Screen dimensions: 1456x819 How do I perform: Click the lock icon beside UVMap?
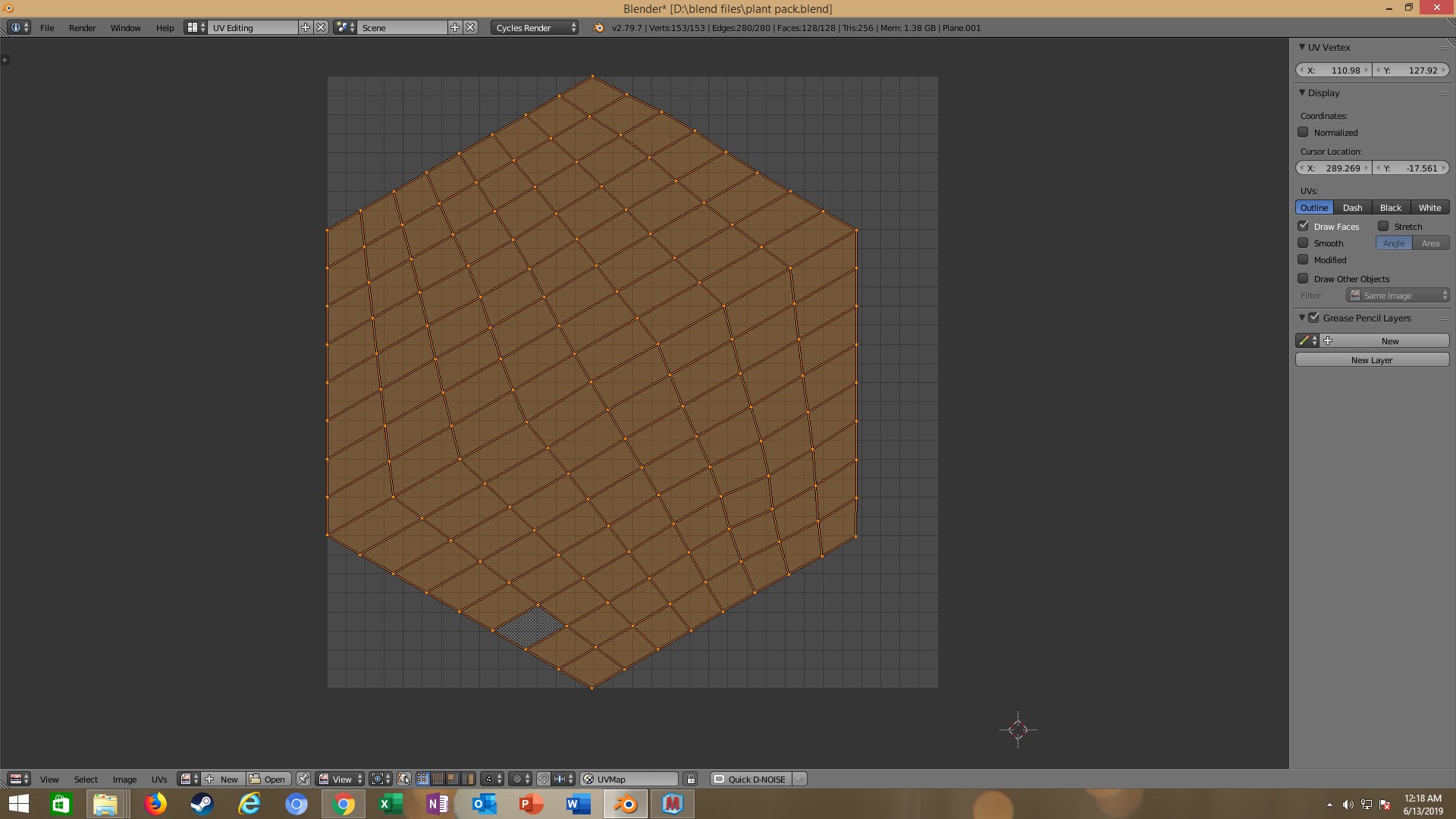coord(690,779)
